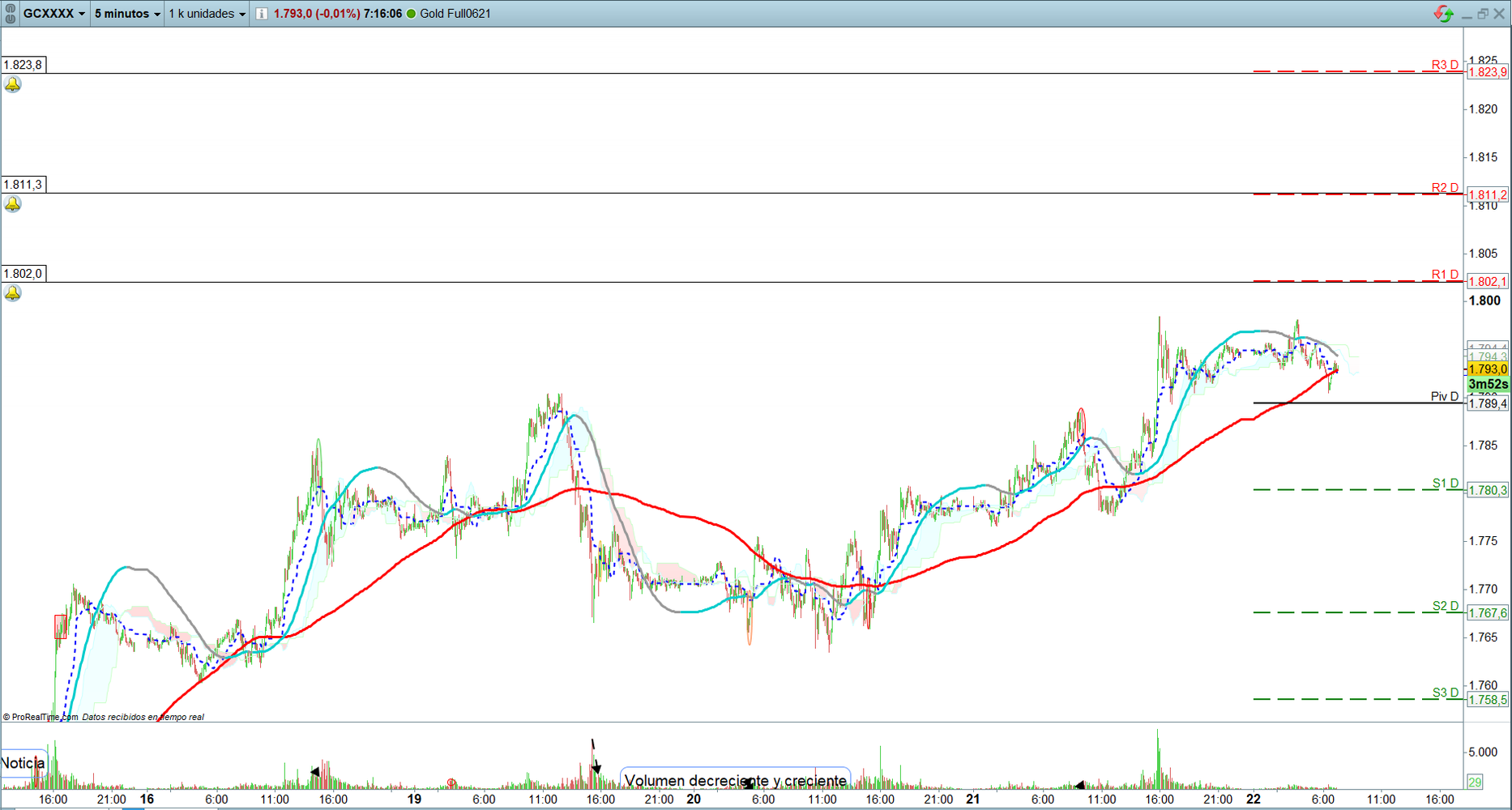Click the 5.000 volume axis label

pos(1484,752)
